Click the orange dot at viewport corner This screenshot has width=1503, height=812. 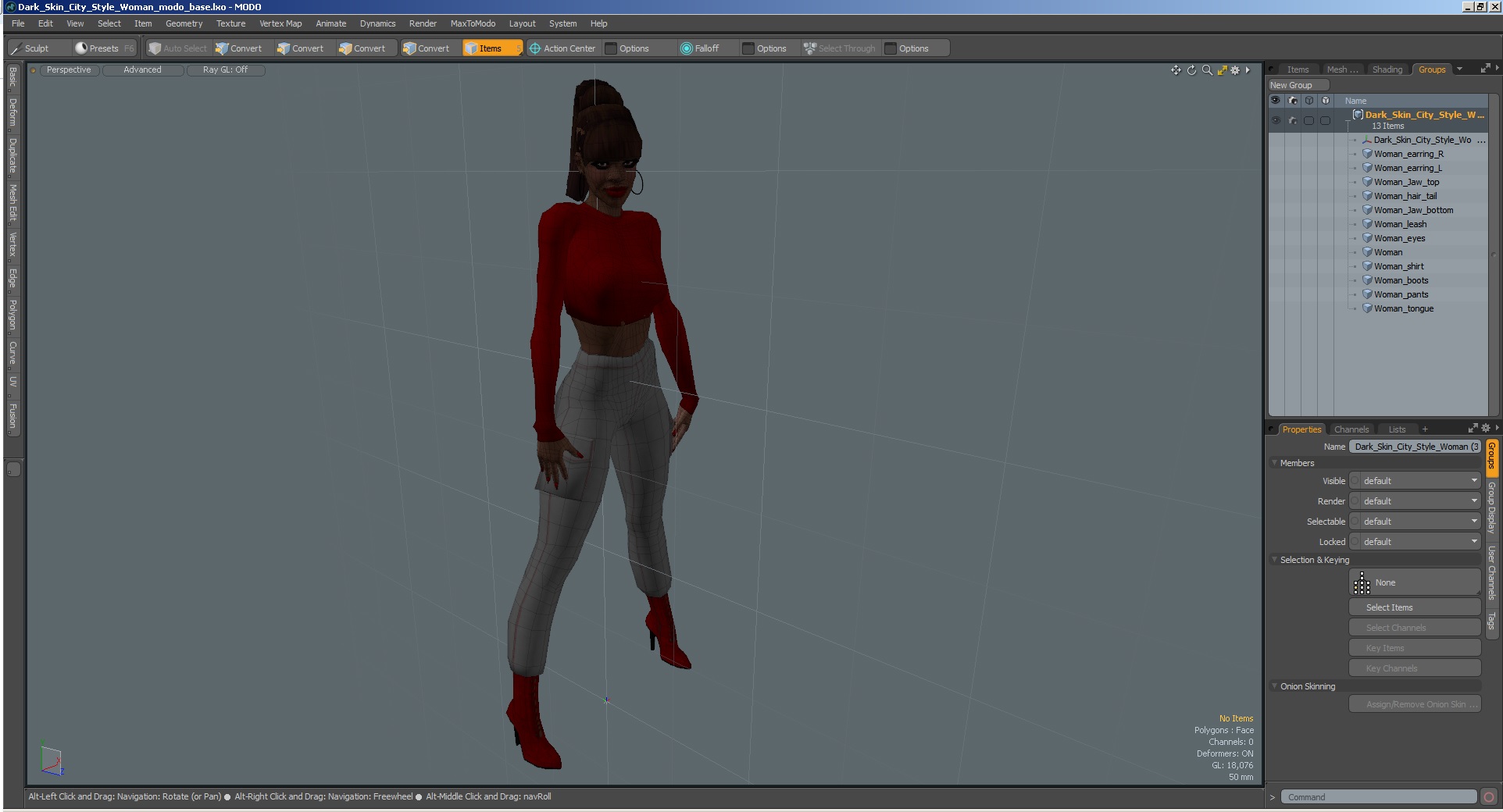click(x=34, y=70)
